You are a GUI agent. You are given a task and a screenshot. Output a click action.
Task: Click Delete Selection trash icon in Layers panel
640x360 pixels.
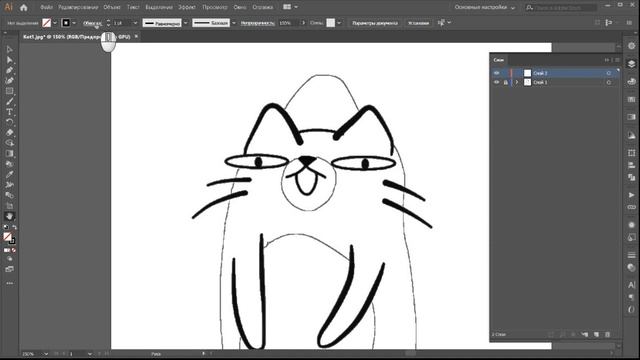tap(607, 334)
